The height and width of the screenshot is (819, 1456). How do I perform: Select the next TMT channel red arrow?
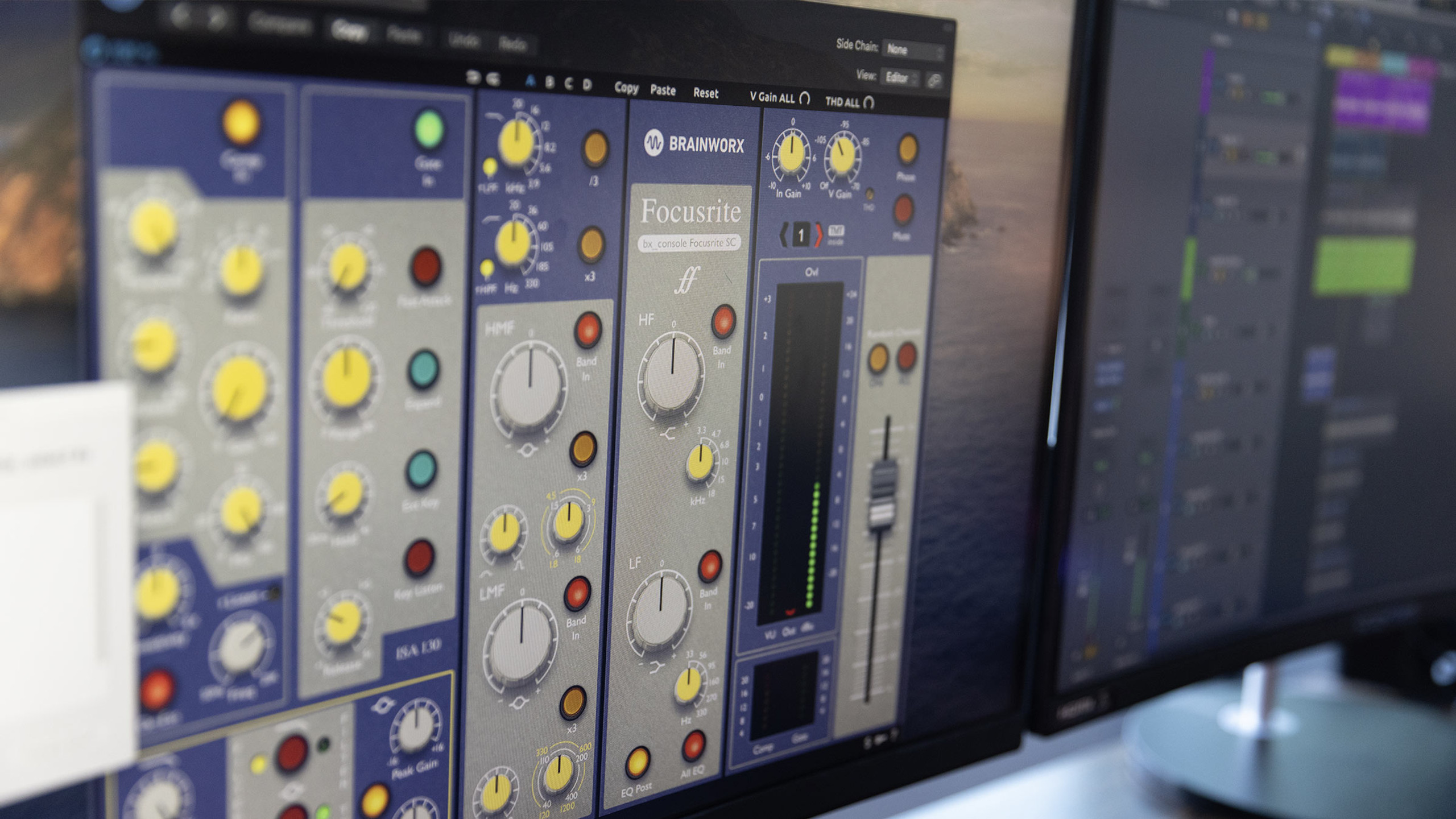[818, 235]
